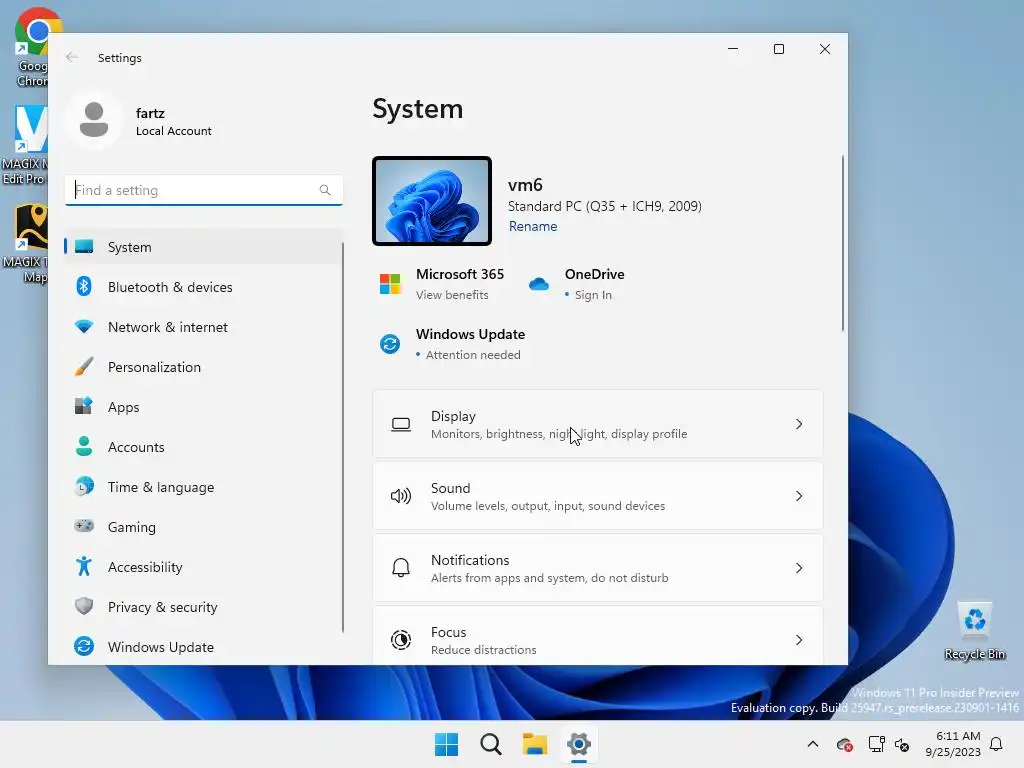Open the clock showing 6:11 AM
Image resolution: width=1024 pixels, height=768 pixels.
953,744
